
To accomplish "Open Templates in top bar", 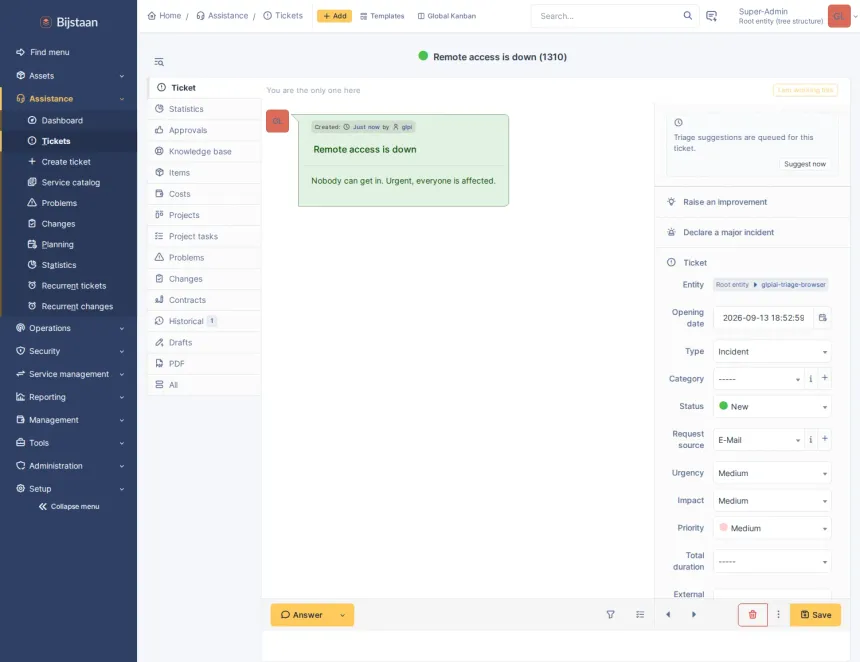I will (x=382, y=16).
